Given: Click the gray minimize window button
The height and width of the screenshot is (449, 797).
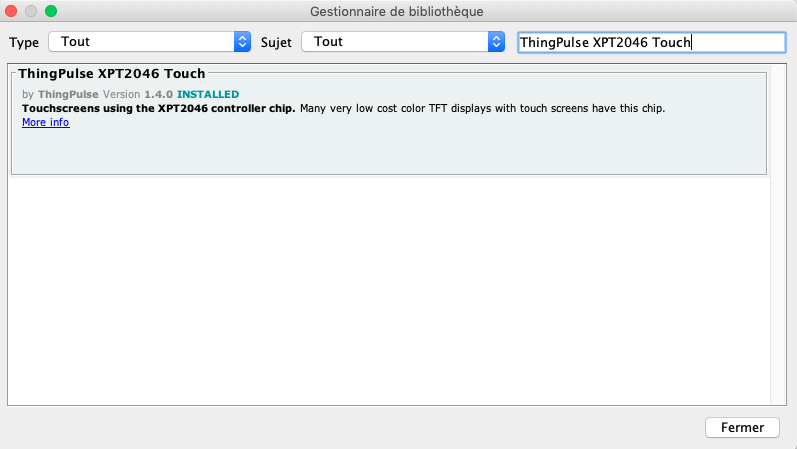Looking at the screenshot, I should point(32,11).
